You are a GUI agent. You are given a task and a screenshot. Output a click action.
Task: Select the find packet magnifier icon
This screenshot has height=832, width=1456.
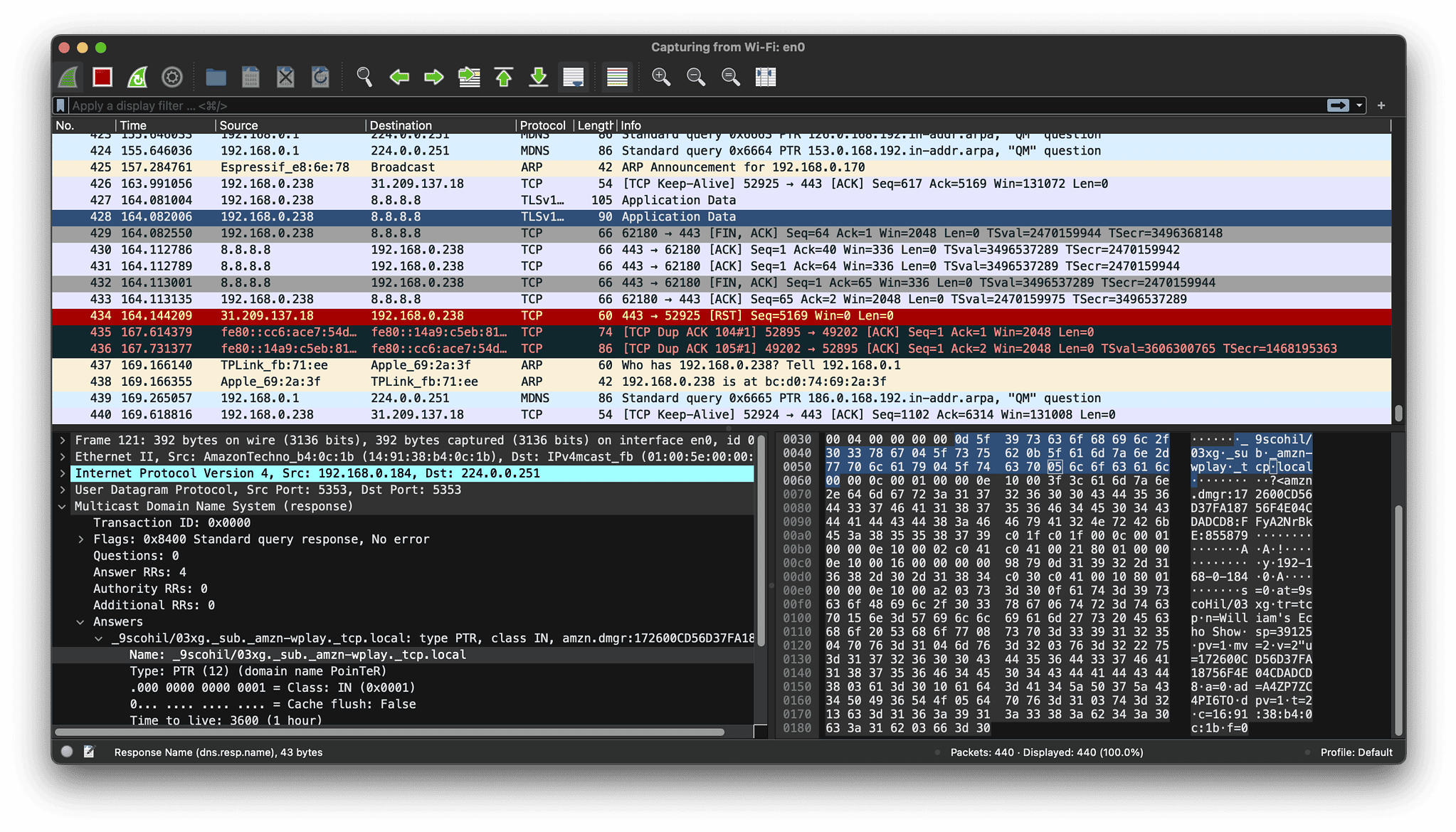point(365,77)
